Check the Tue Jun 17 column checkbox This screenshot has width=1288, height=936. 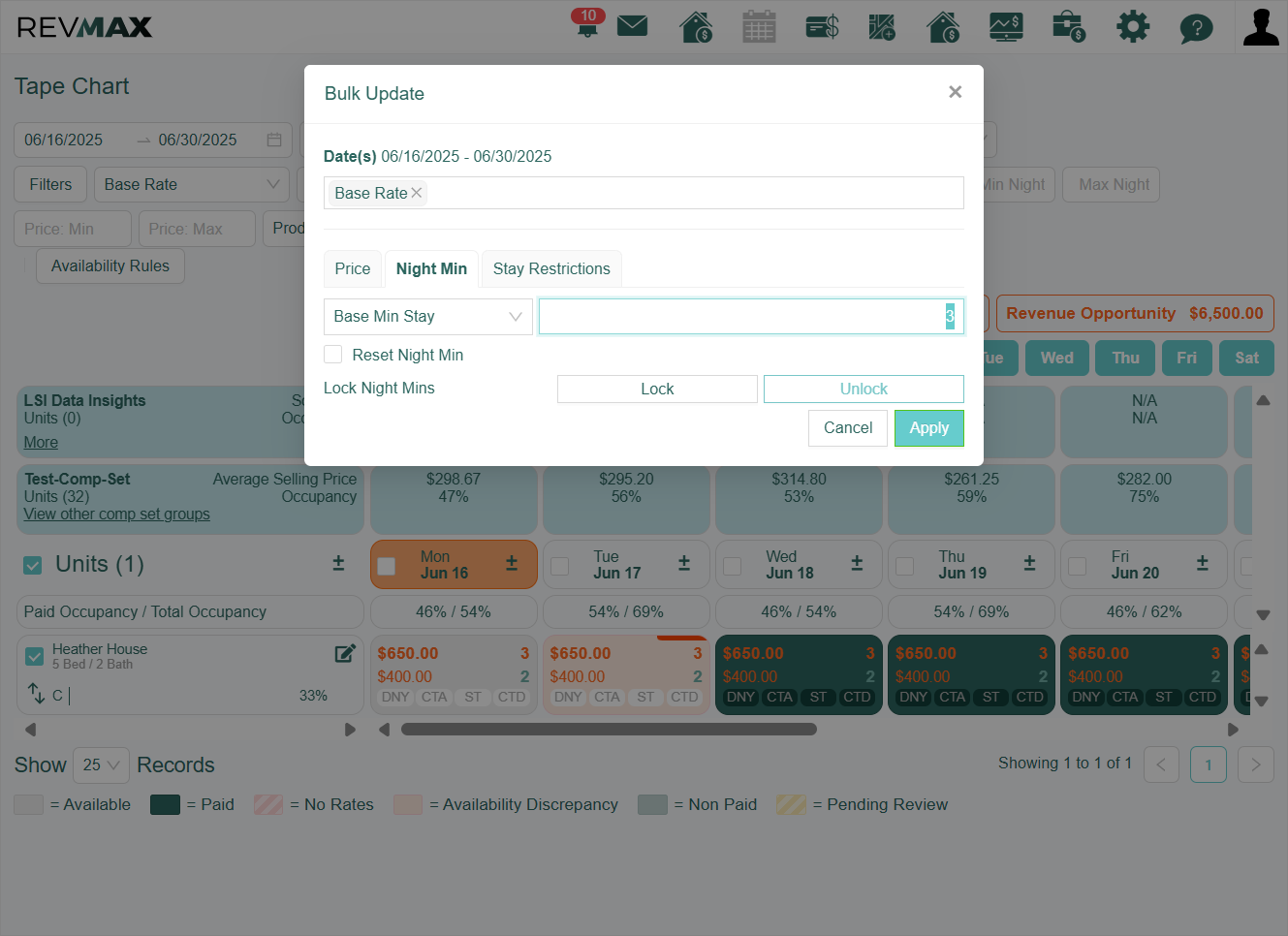point(559,566)
